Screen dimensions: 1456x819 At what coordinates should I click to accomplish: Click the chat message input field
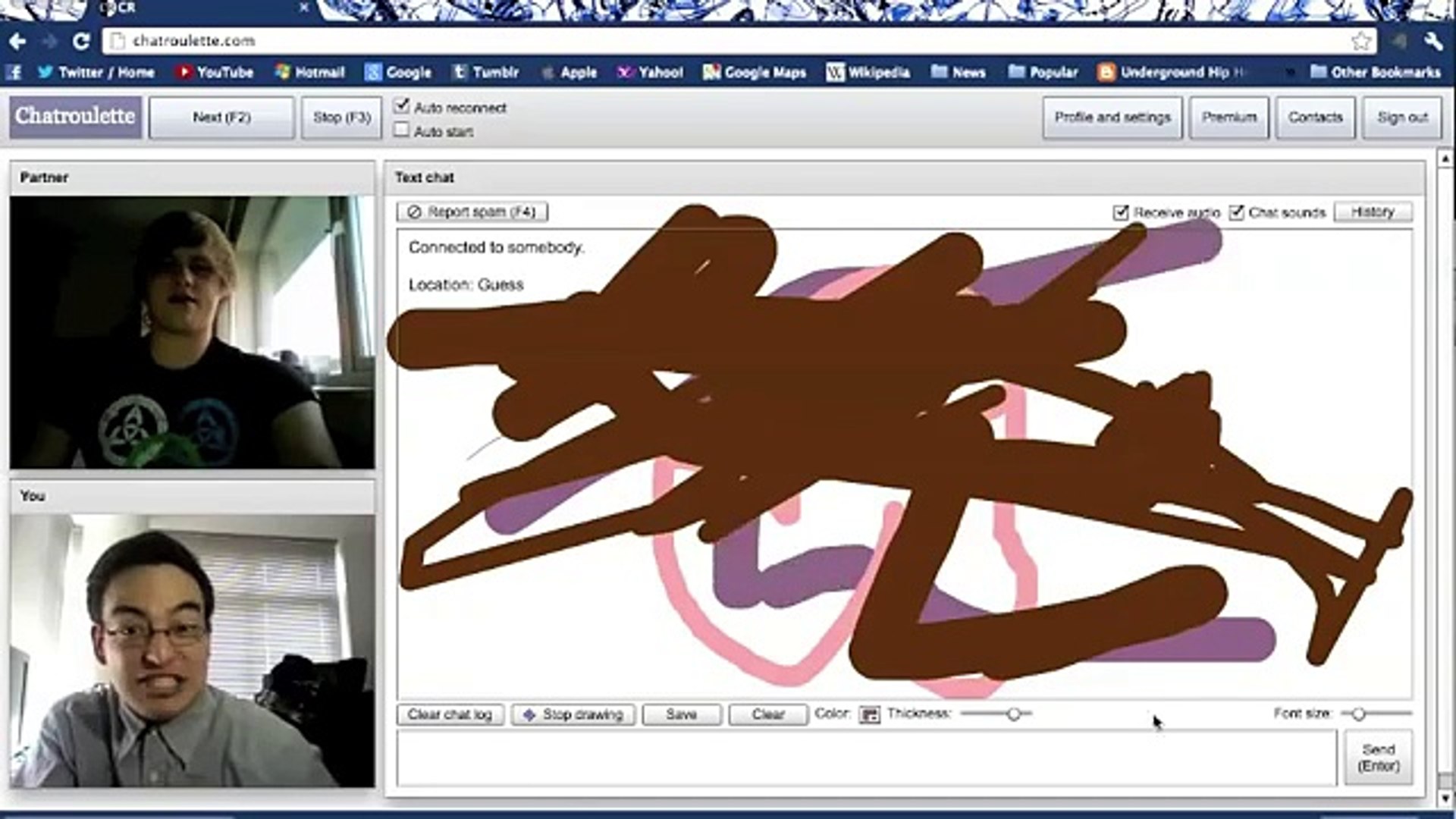click(x=867, y=758)
